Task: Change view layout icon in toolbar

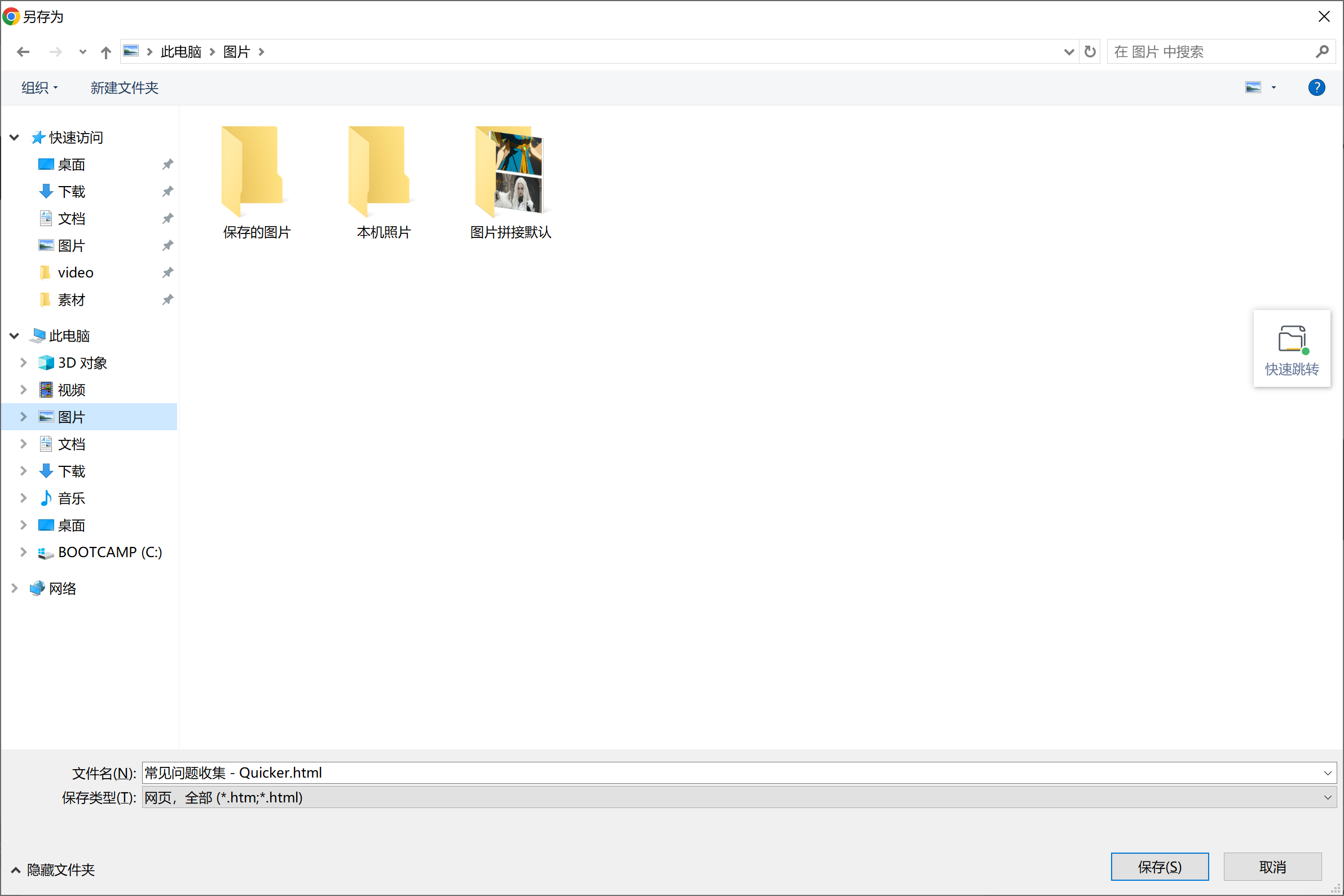Action: pyautogui.click(x=1253, y=87)
